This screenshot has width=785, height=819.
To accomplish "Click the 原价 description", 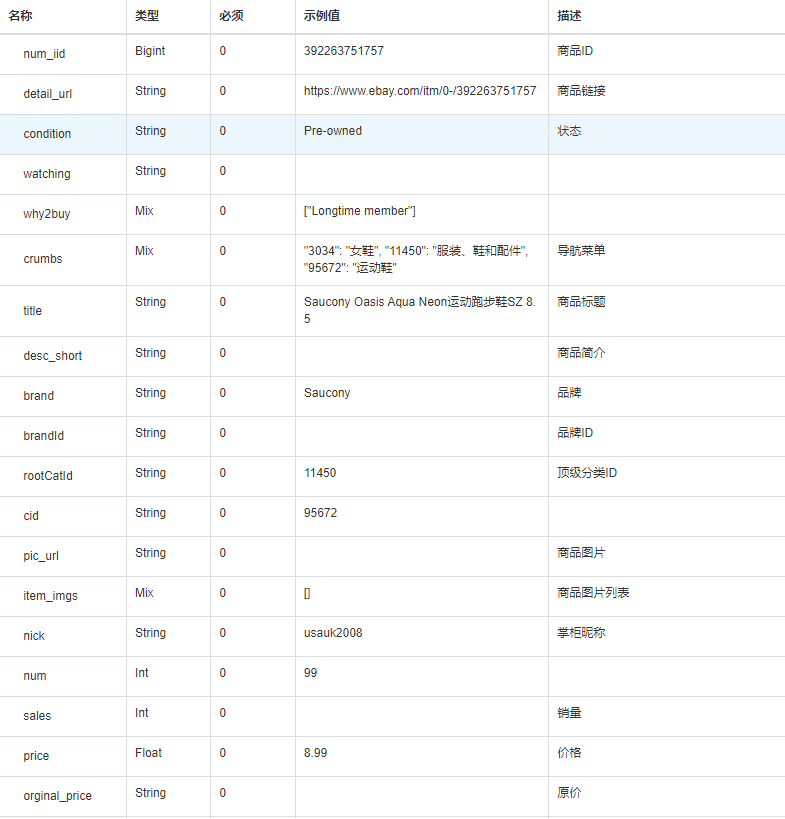I will pos(569,793).
